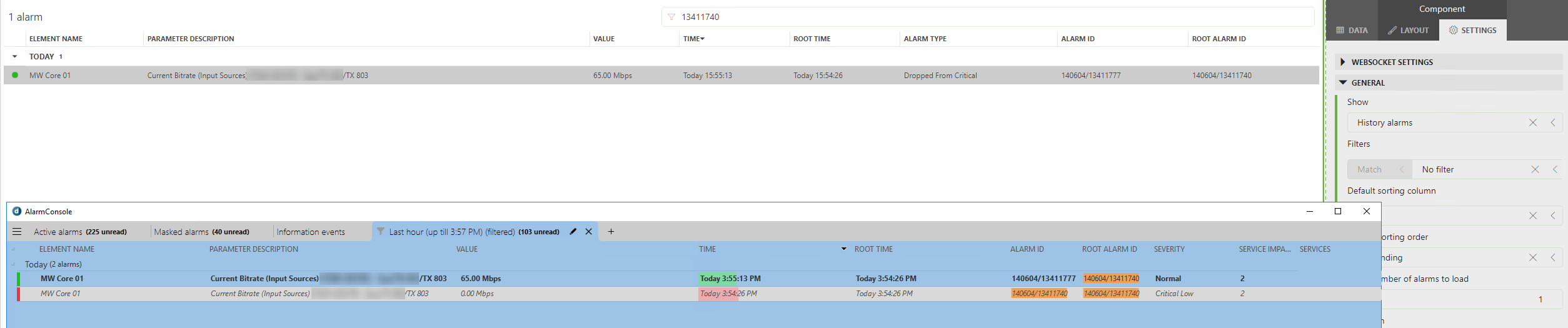Click highlighted alarm ID 140604/13411740 in Critical Low row
Viewport: 1568px width, 328px height.
pyautogui.click(x=1039, y=294)
